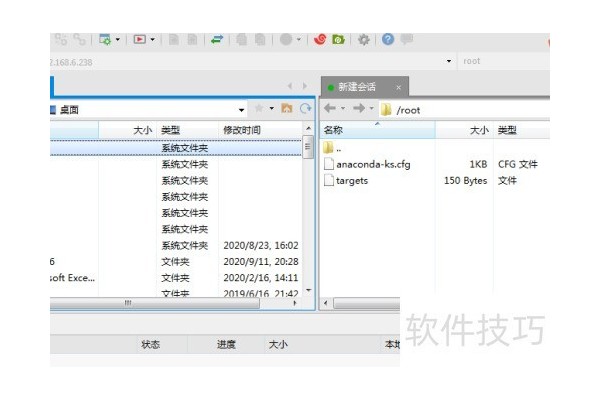The image size is (600, 400).
Task: Open remote forward history dropdown
Action: point(371,109)
